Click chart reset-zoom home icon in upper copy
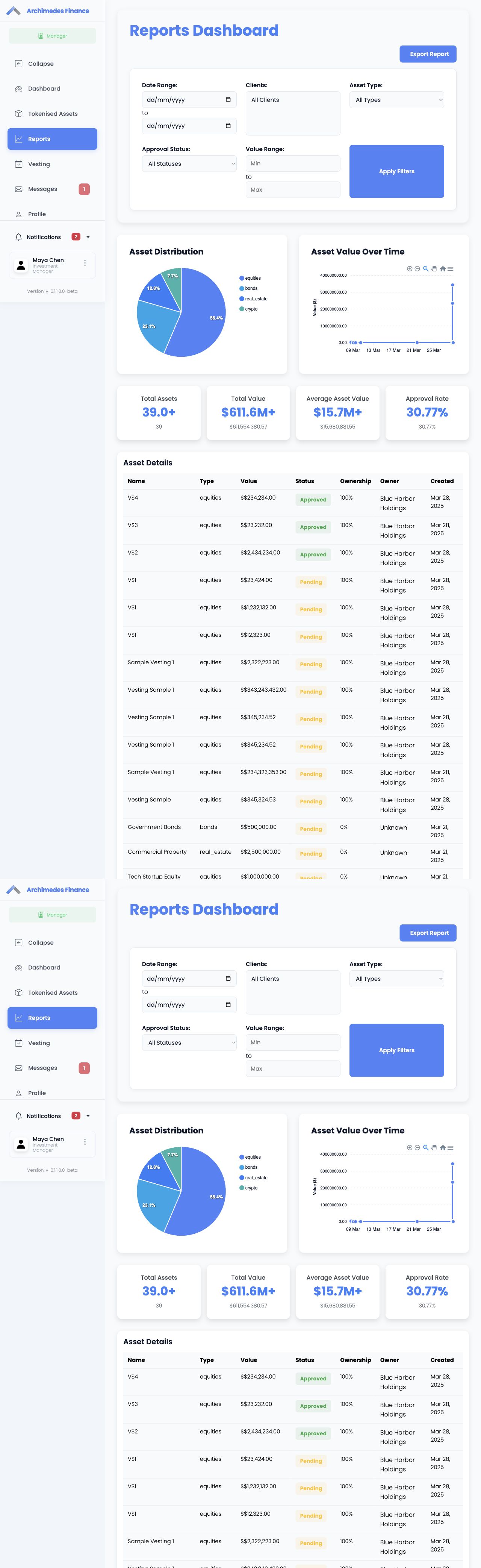Screen dimensions: 481x1568 (443, 268)
